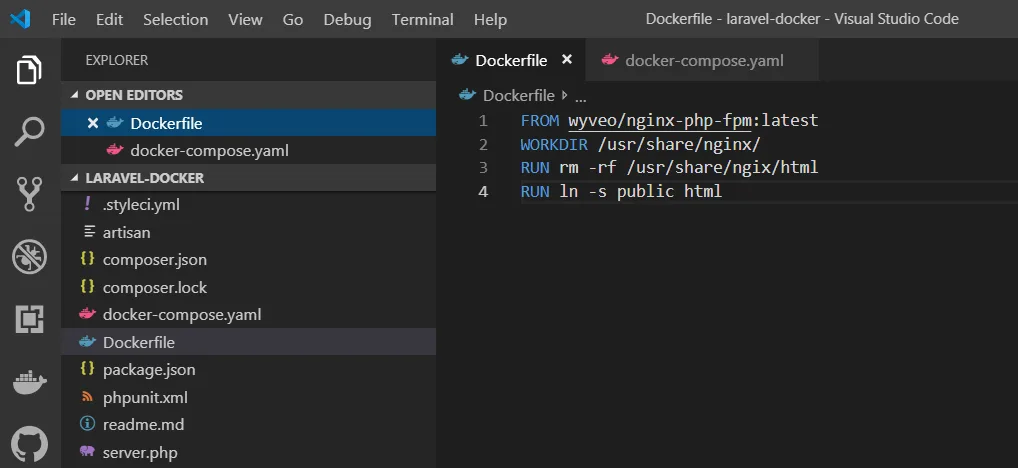Open composer.lock from the file tree
Image resolution: width=1018 pixels, height=468 pixels.
coord(249,287)
